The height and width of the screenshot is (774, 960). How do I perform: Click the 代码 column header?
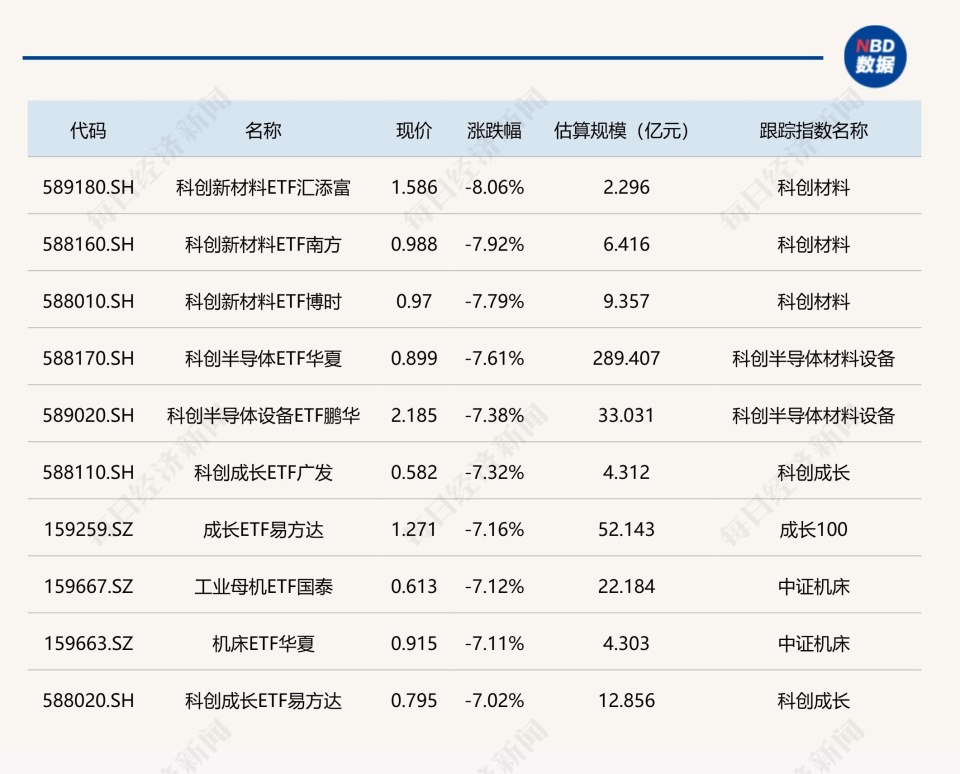(x=88, y=130)
